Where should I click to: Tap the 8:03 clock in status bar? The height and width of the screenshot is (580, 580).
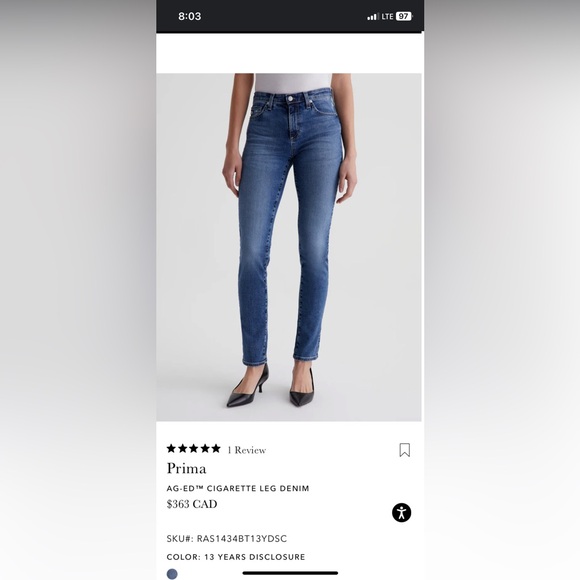click(x=190, y=16)
